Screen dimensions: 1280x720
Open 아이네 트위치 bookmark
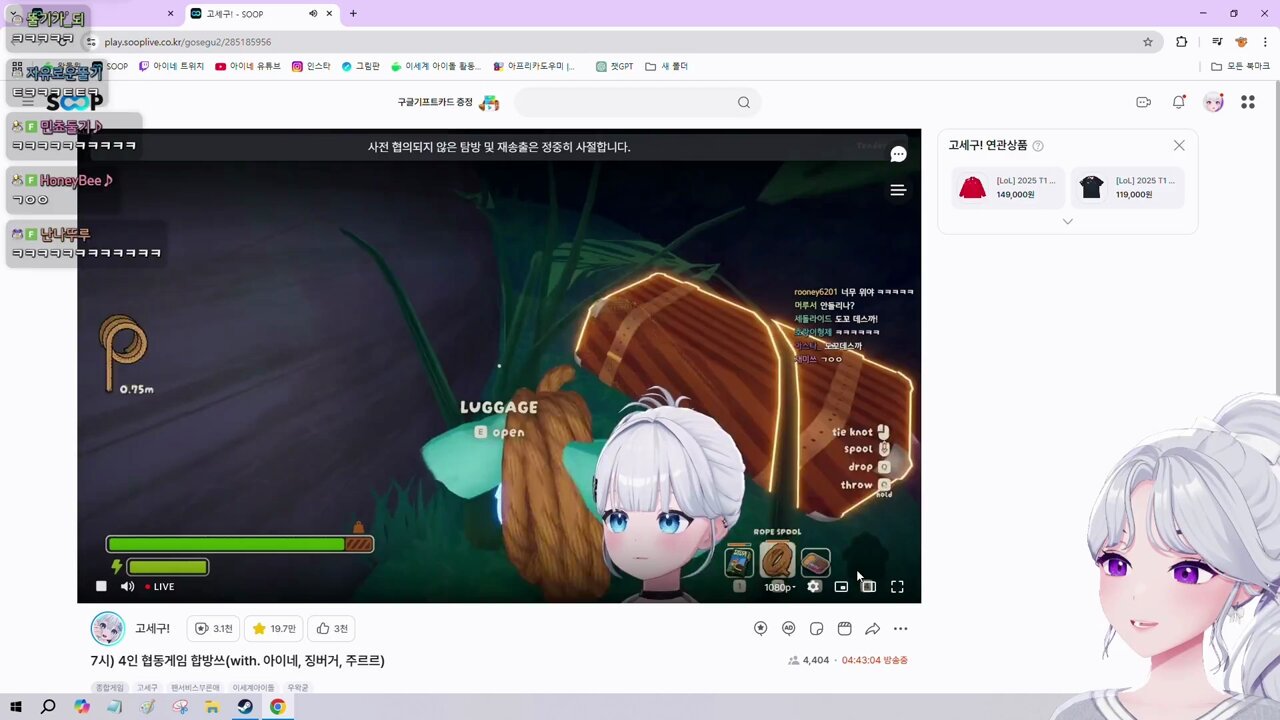tap(171, 66)
